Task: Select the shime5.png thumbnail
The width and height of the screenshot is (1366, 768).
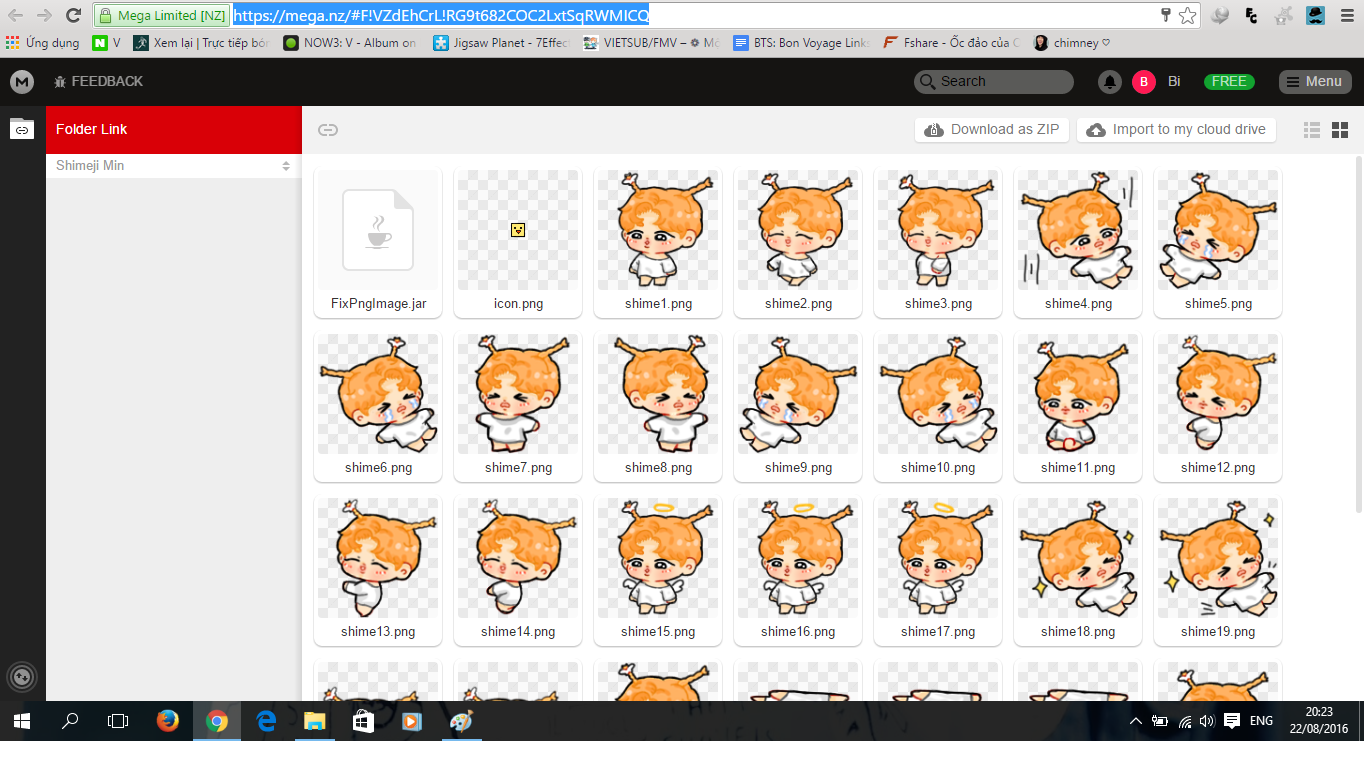Action: tap(1218, 243)
